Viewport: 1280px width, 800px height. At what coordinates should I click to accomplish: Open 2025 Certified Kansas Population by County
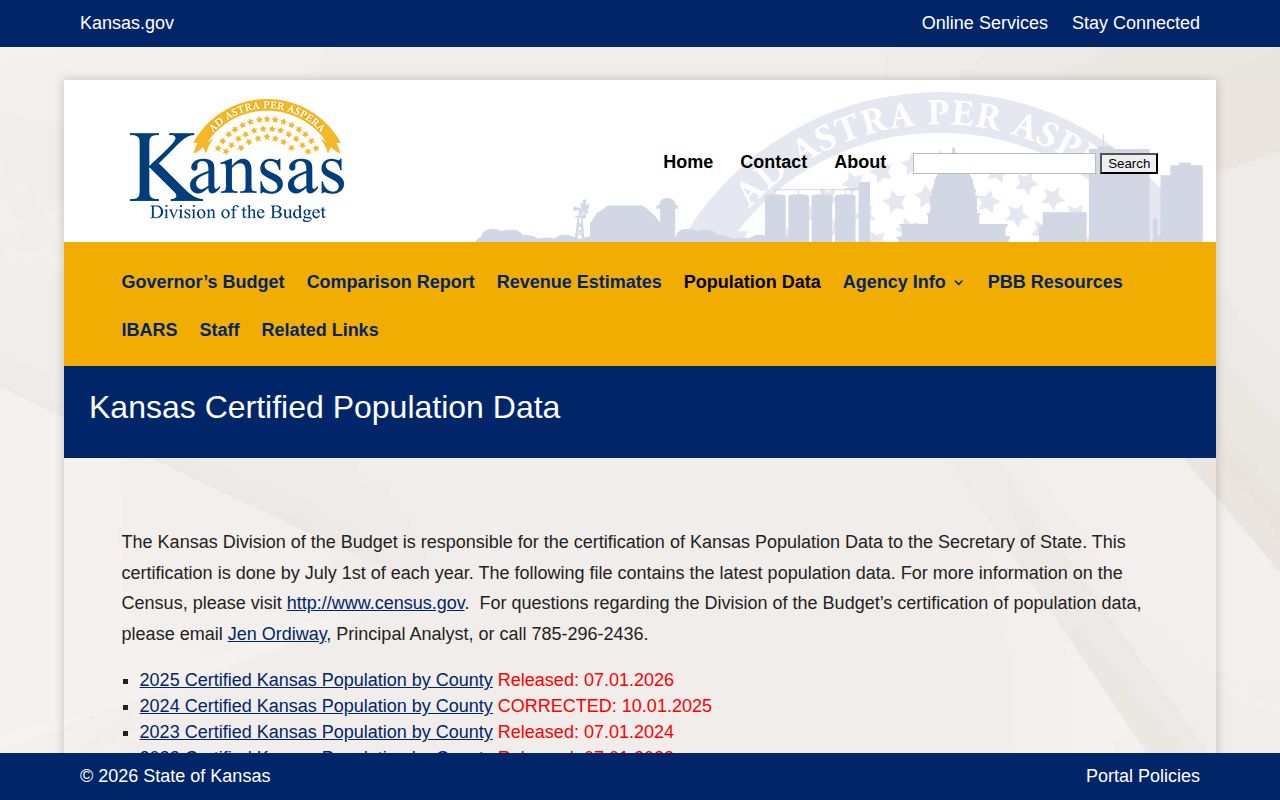316,680
